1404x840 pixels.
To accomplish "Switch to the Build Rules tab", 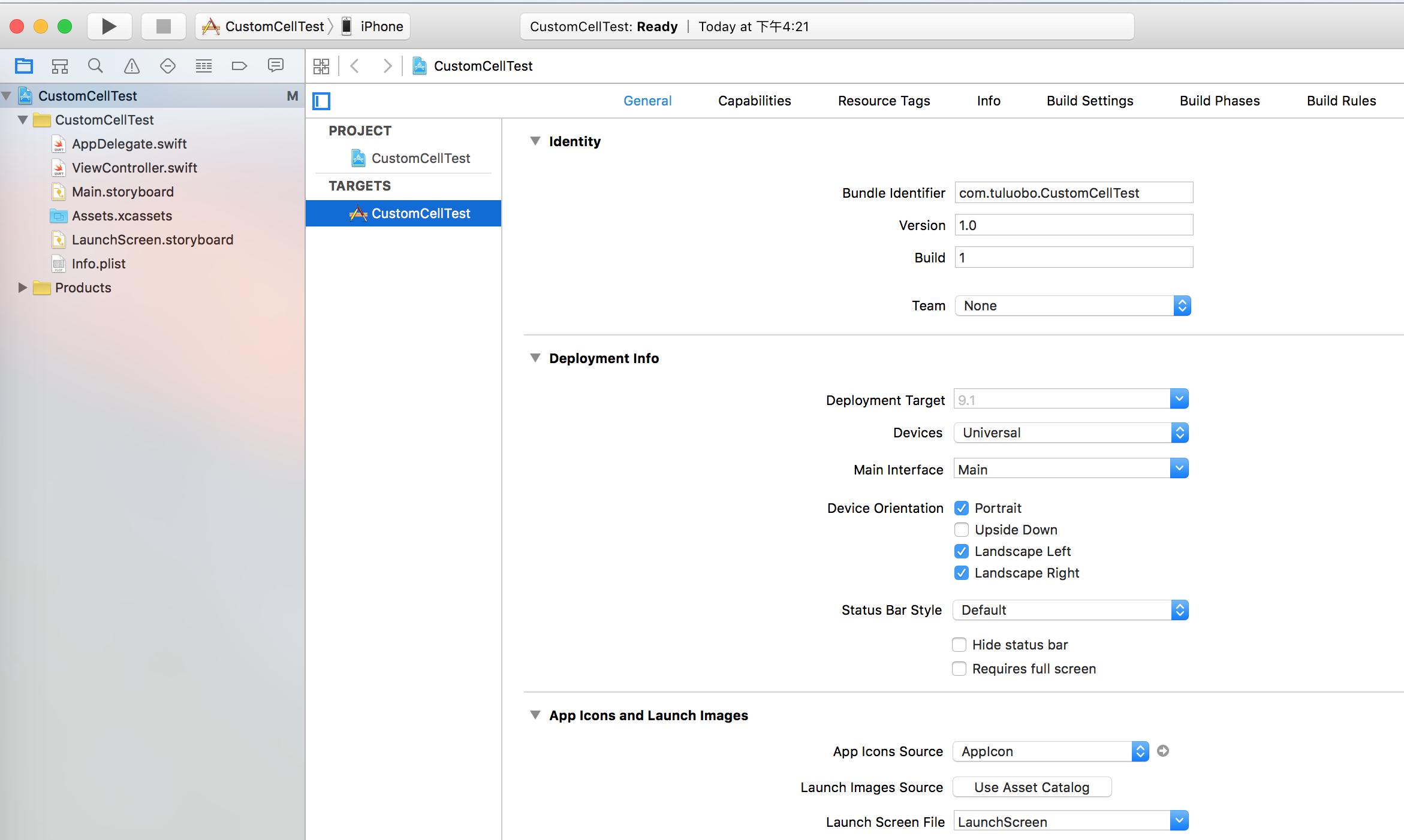I will point(1342,101).
